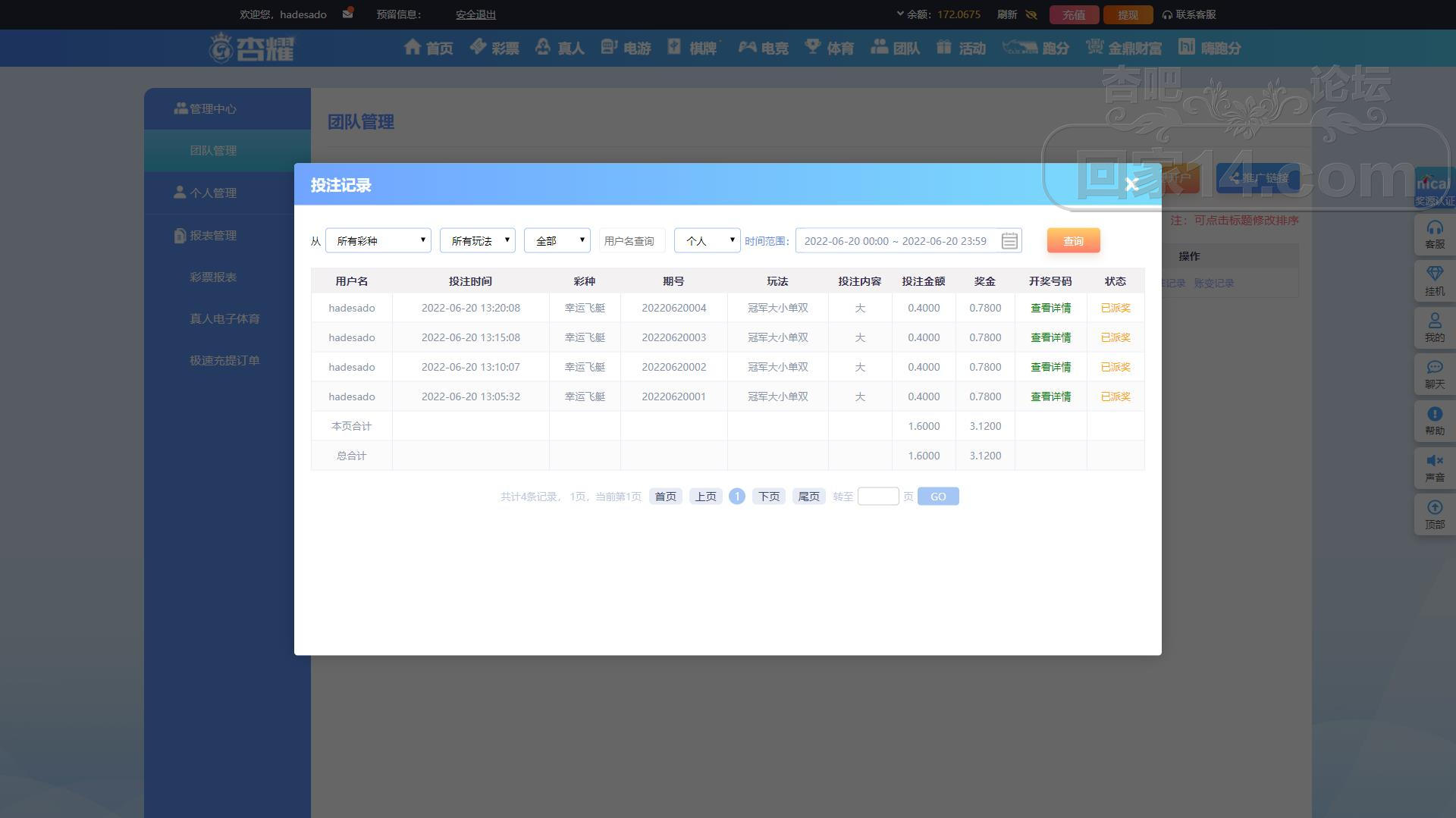Viewport: 1456px width, 818px height.
Task: Open 电游 nav item
Action: [626, 48]
